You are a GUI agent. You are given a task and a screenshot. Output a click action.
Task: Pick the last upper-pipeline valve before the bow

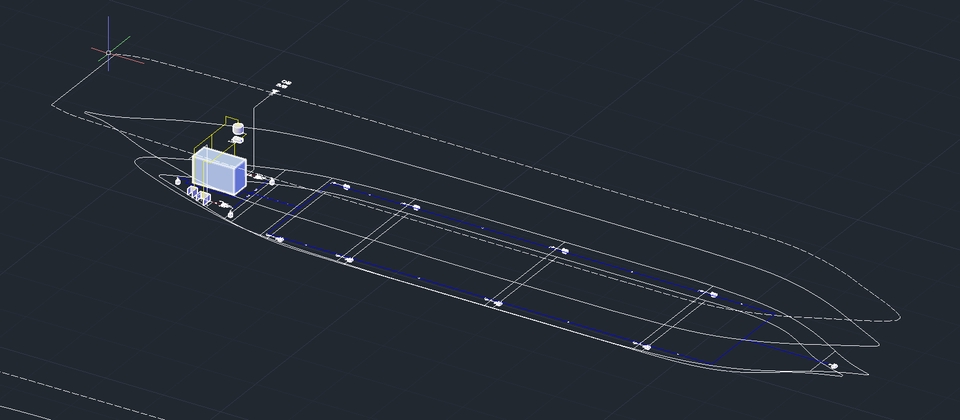click(x=713, y=294)
